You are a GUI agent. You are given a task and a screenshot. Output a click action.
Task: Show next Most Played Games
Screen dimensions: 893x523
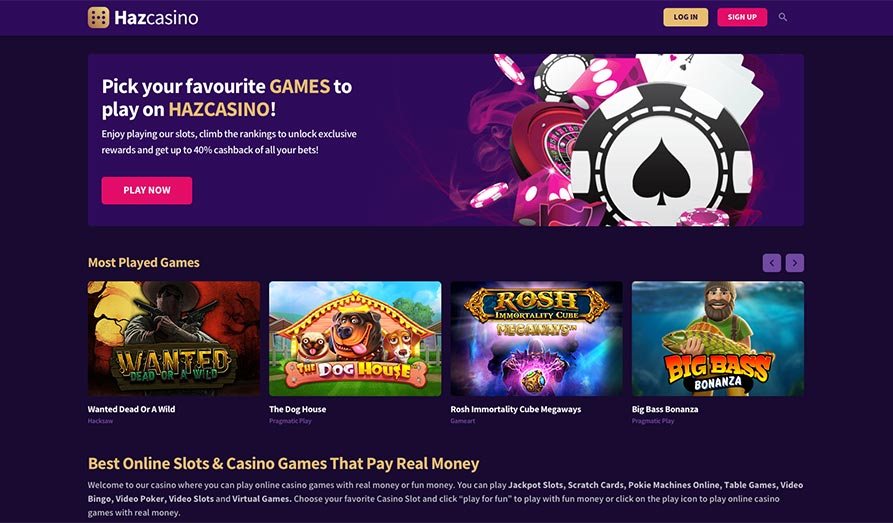(795, 263)
